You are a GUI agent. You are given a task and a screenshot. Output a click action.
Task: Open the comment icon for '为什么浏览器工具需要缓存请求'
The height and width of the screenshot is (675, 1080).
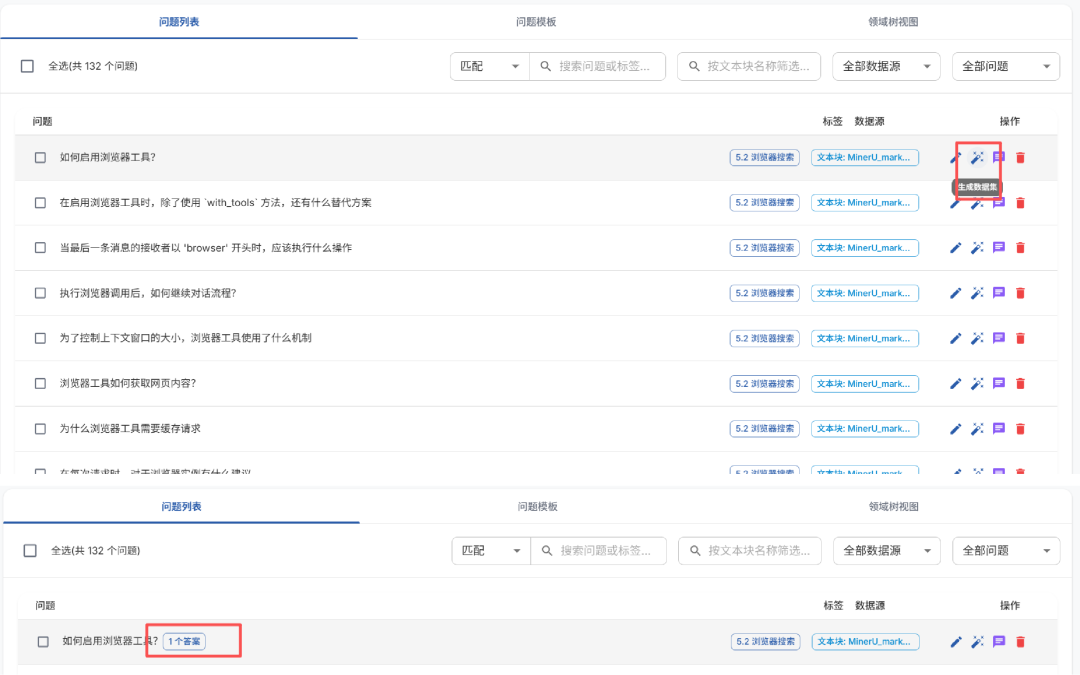click(x=999, y=428)
